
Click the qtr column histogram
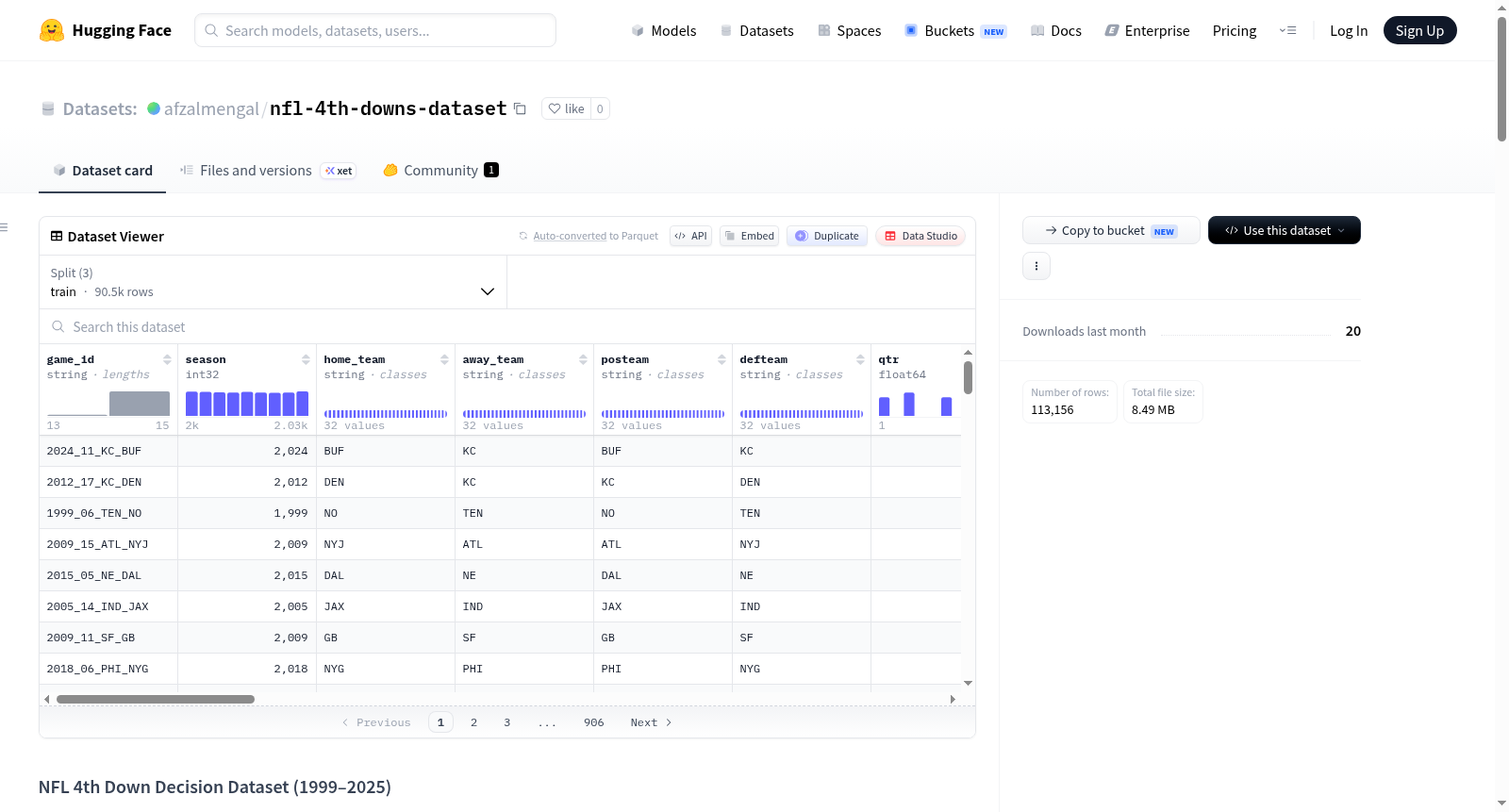pos(916,404)
